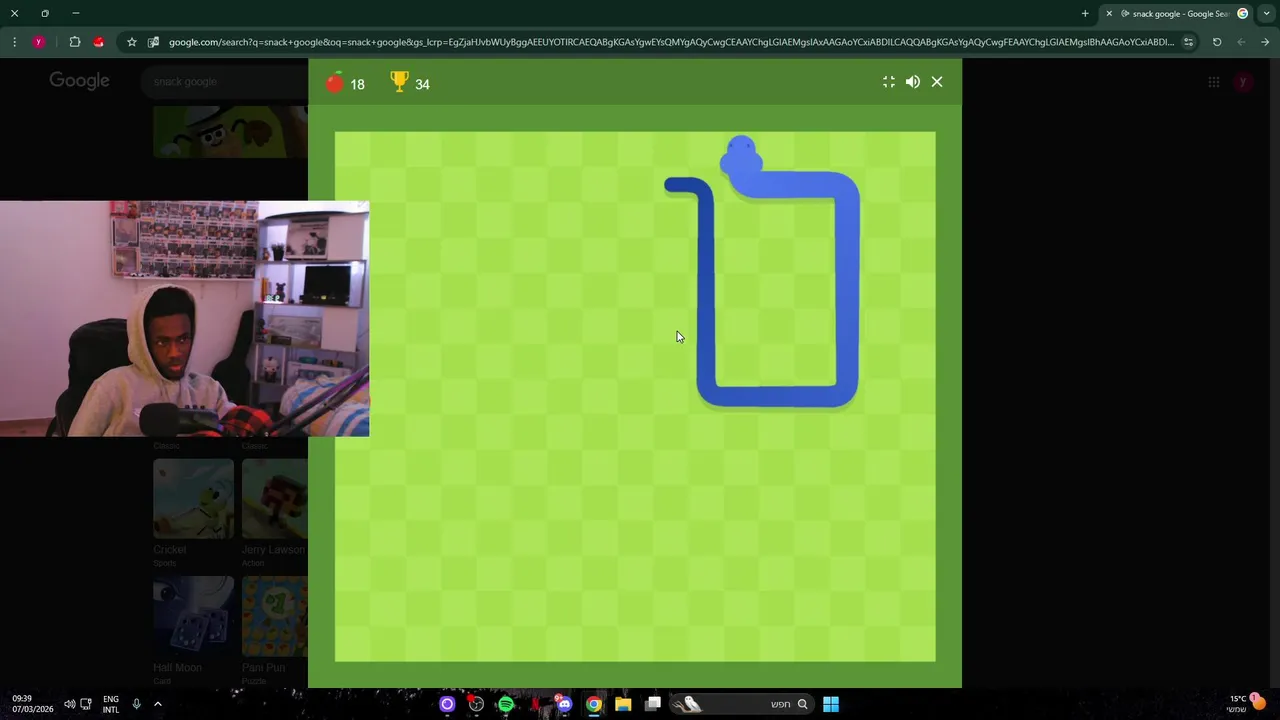Open the Google apps grid

click(1213, 82)
